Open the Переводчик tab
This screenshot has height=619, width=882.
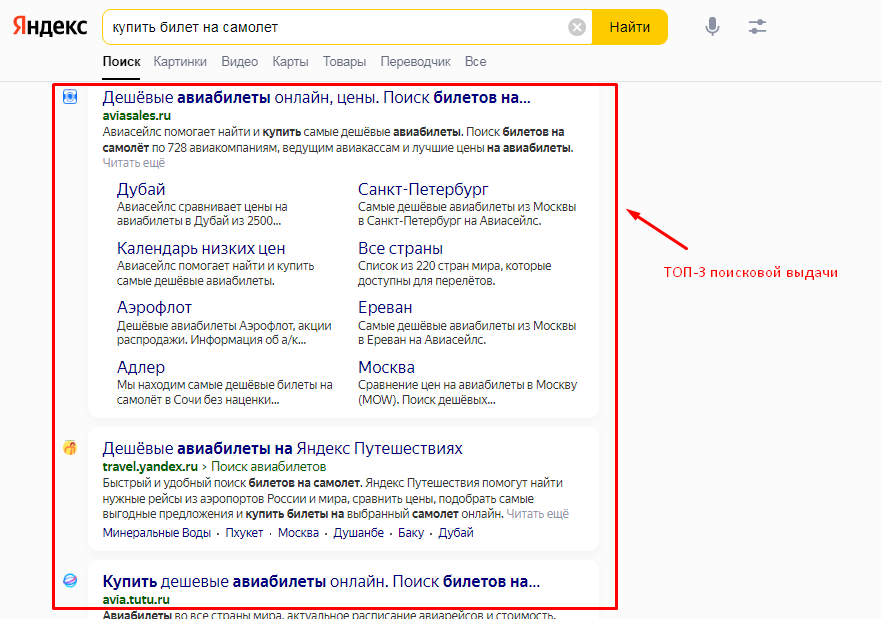tap(415, 62)
